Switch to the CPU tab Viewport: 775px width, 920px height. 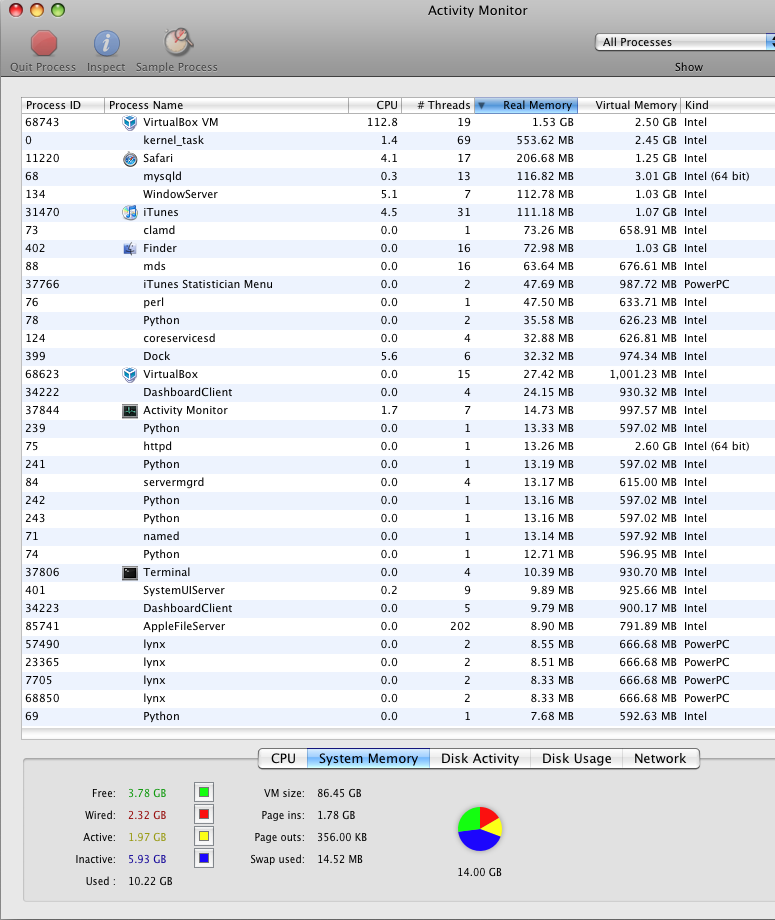pyautogui.click(x=283, y=758)
